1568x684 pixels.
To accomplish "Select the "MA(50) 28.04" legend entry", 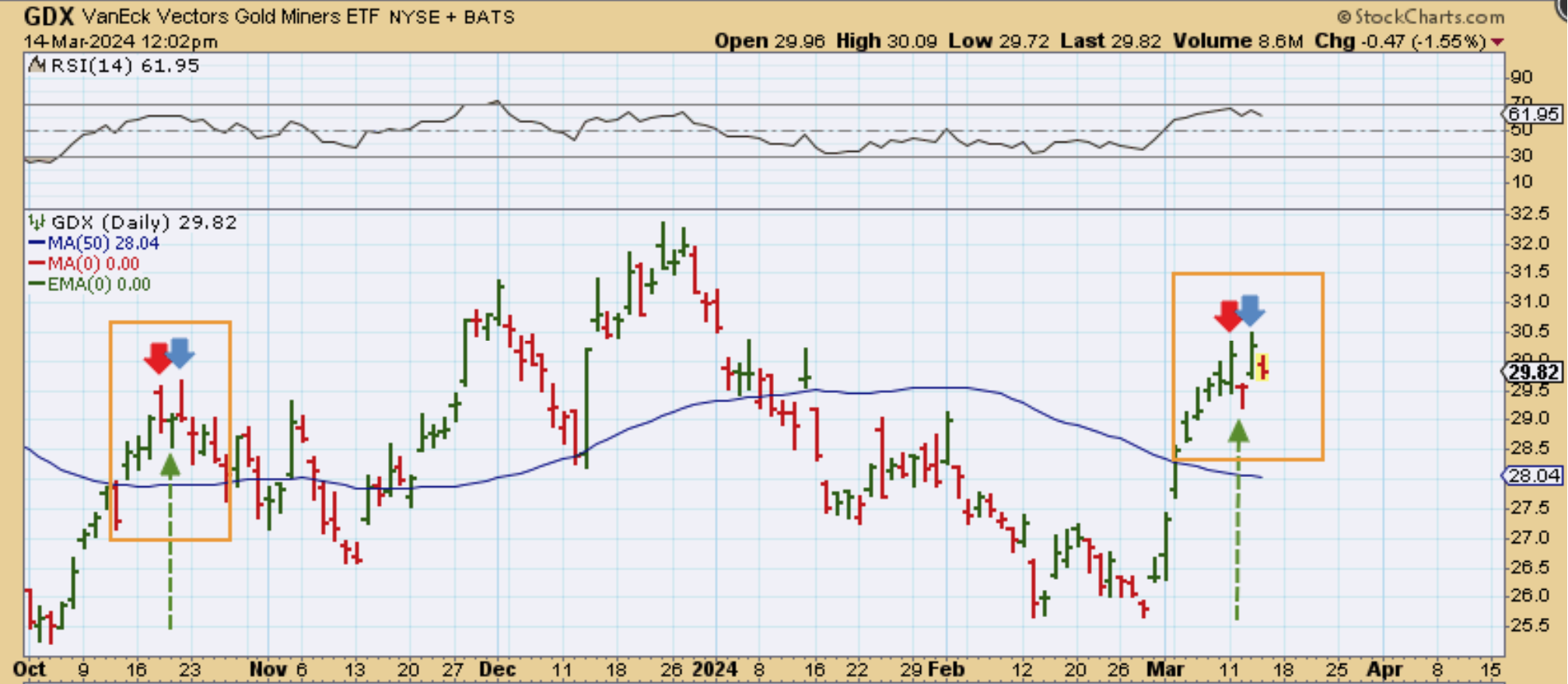I will click(93, 244).
